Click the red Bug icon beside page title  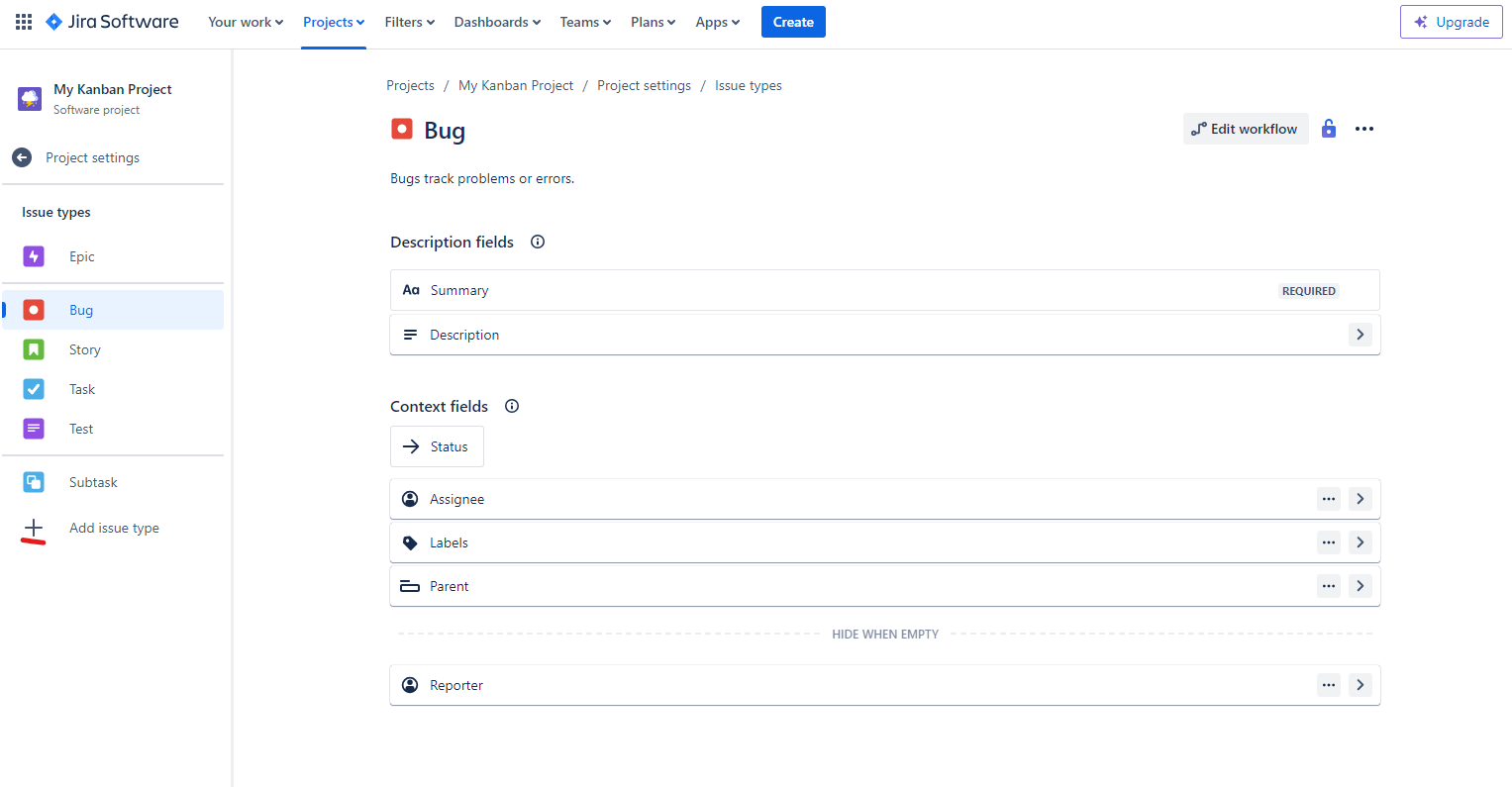click(x=402, y=129)
